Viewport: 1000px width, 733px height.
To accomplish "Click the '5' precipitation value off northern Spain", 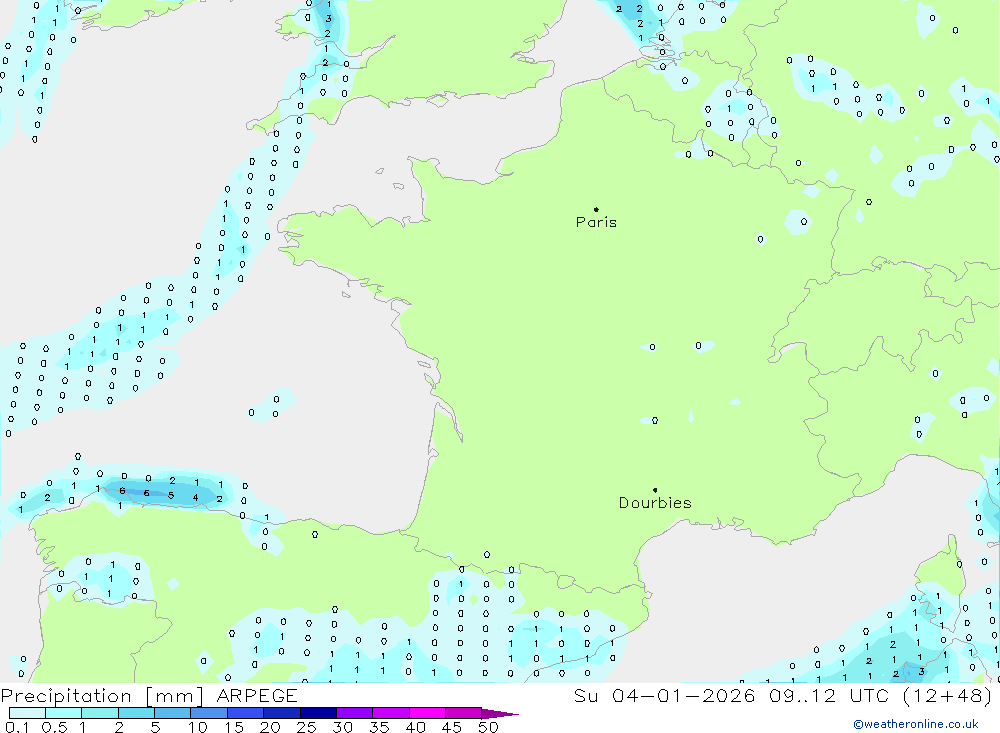I will (171, 495).
